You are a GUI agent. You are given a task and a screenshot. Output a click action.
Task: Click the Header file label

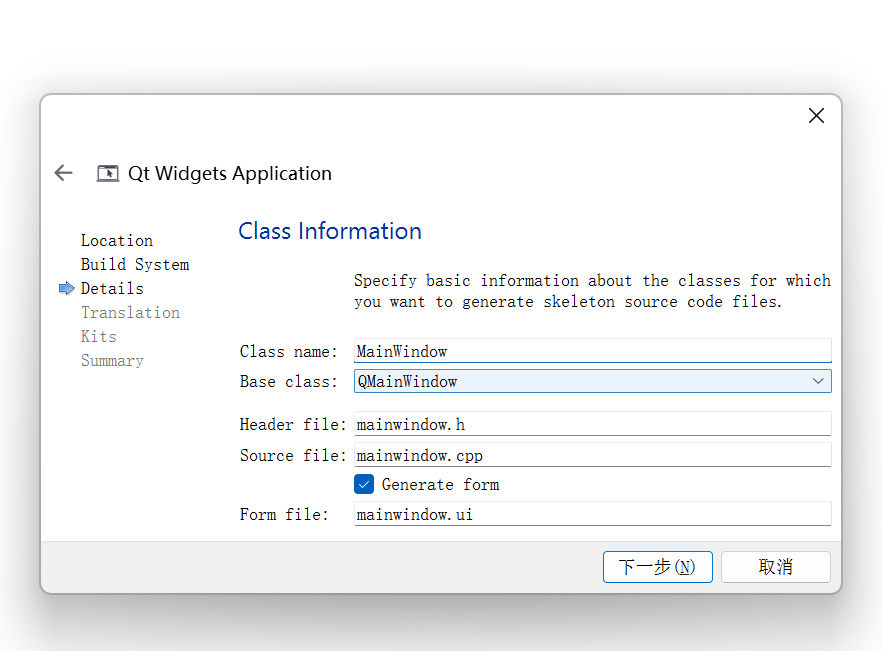point(293,424)
